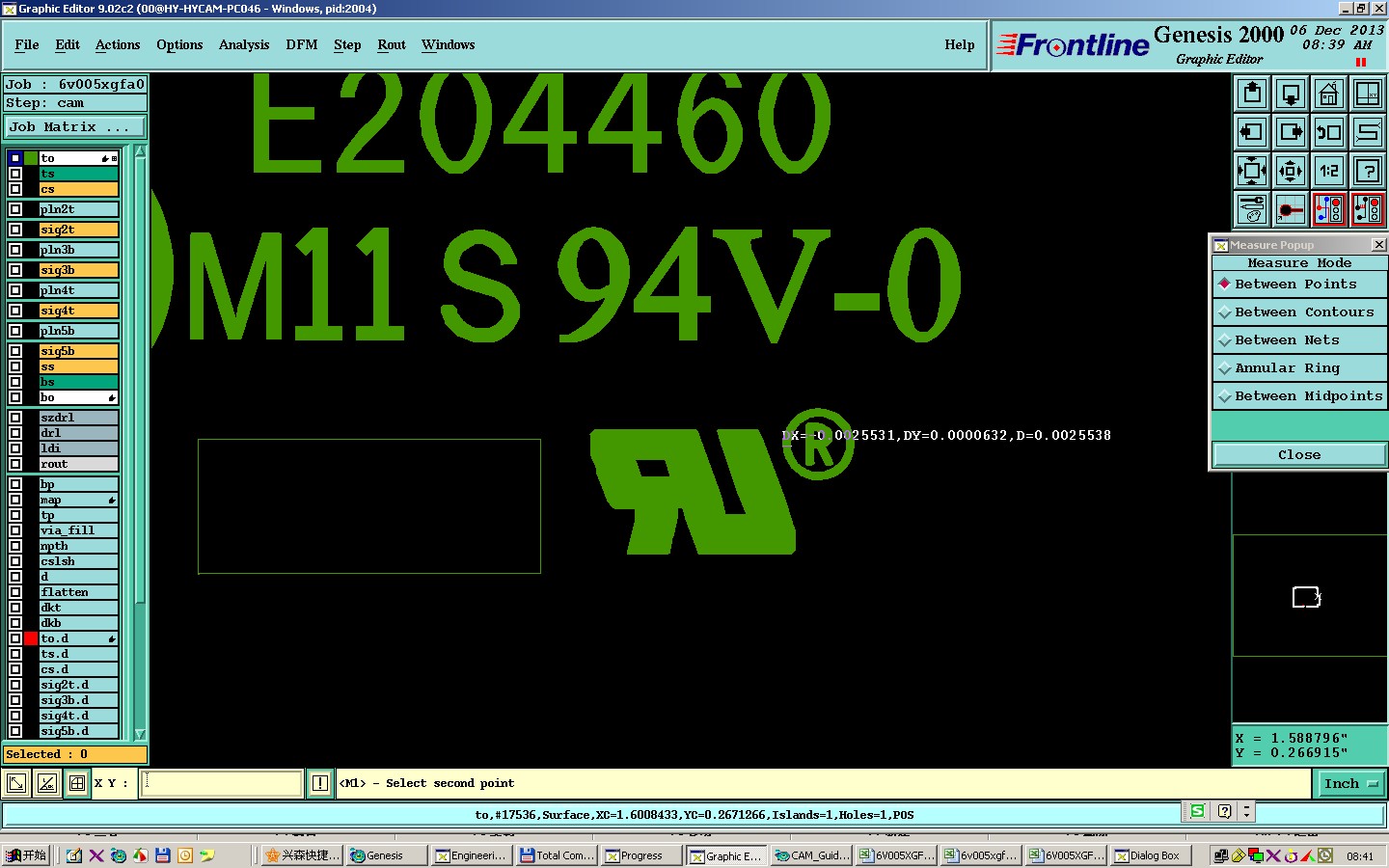Open the Rout menu

(x=392, y=44)
